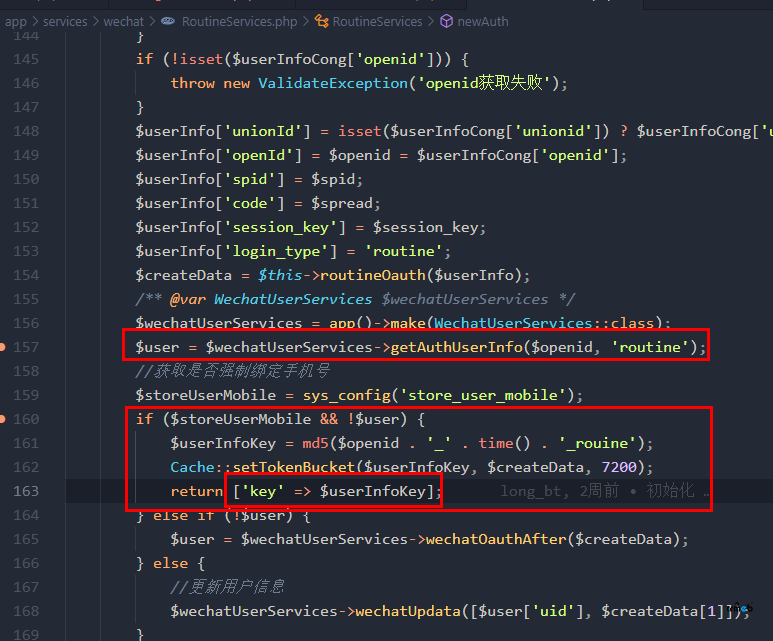This screenshot has width=773, height=641.
Task: Click line number 154 in gutter
Action: pos(26,275)
